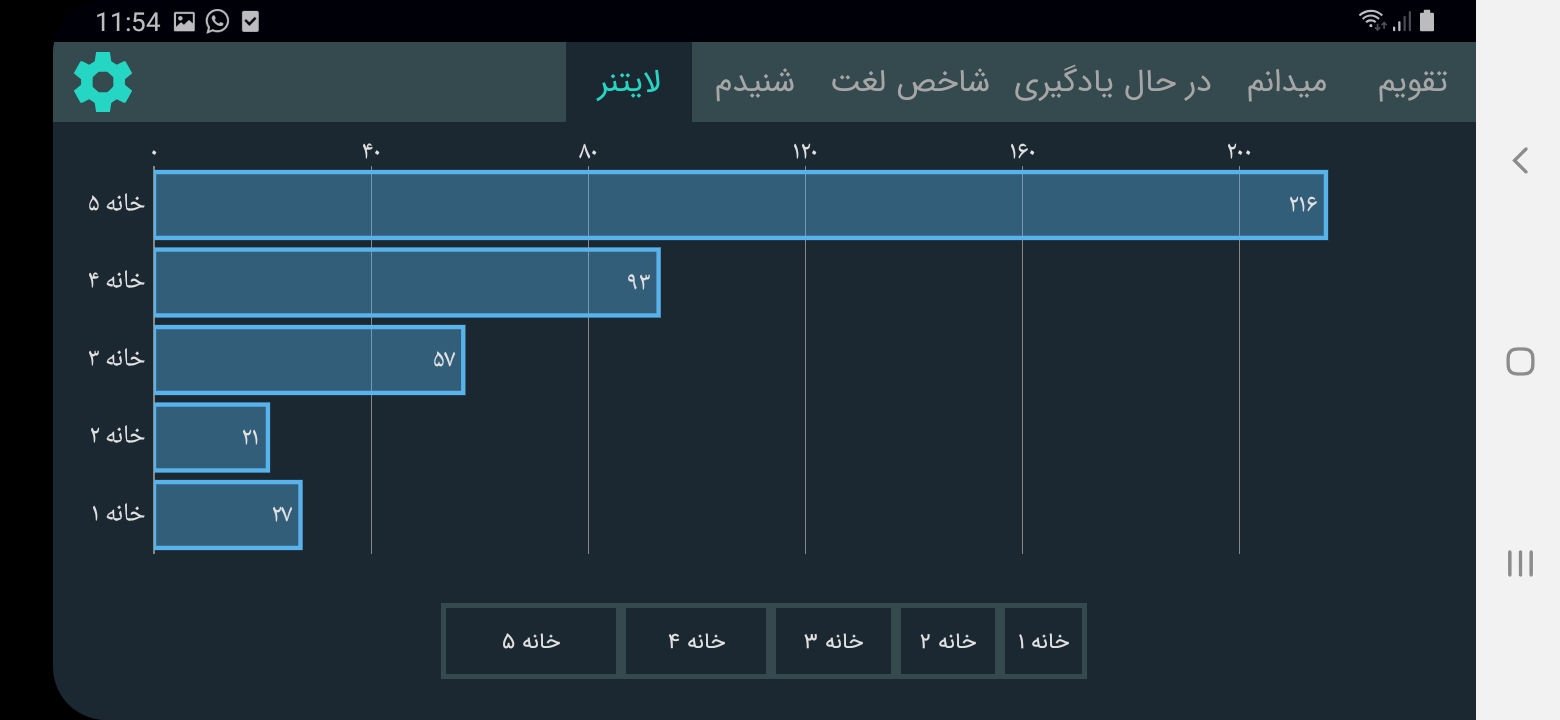This screenshot has height=720, width=1560.
Task: Open the settings gear icon
Action: 103,82
